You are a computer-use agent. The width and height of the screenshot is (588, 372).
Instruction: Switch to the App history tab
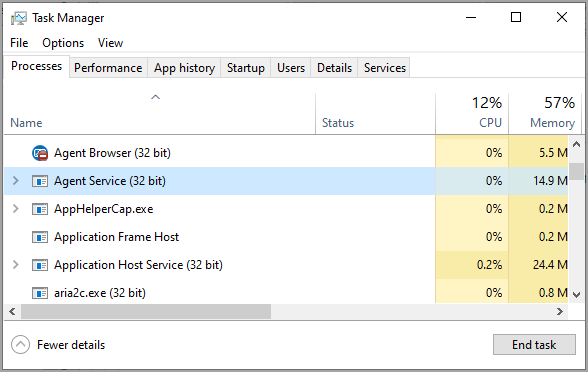click(x=184, y=68)
